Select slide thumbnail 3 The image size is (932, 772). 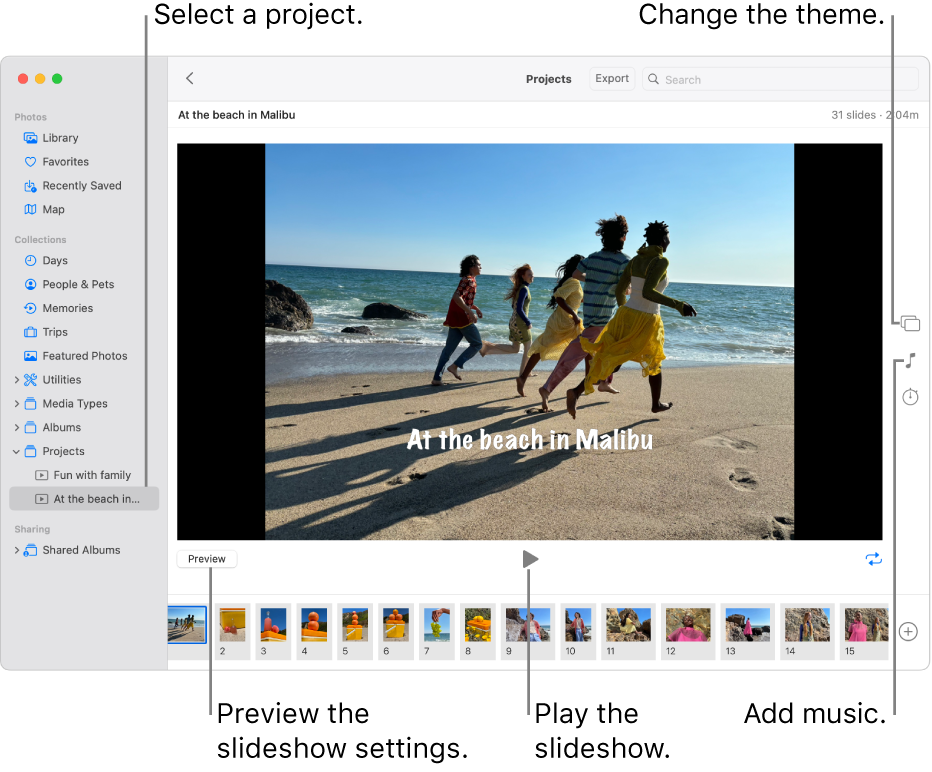click(273, 631)
